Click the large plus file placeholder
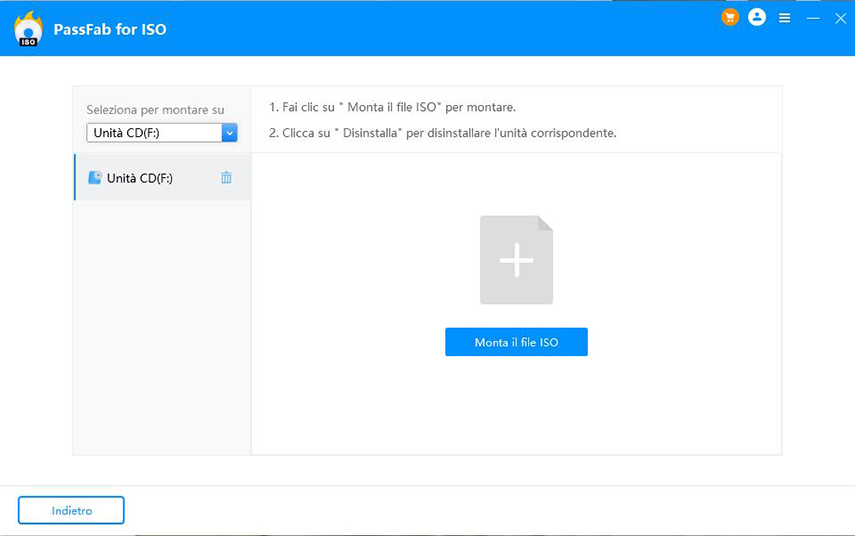Viewport: 855px width, 536px height. point(516,260)
